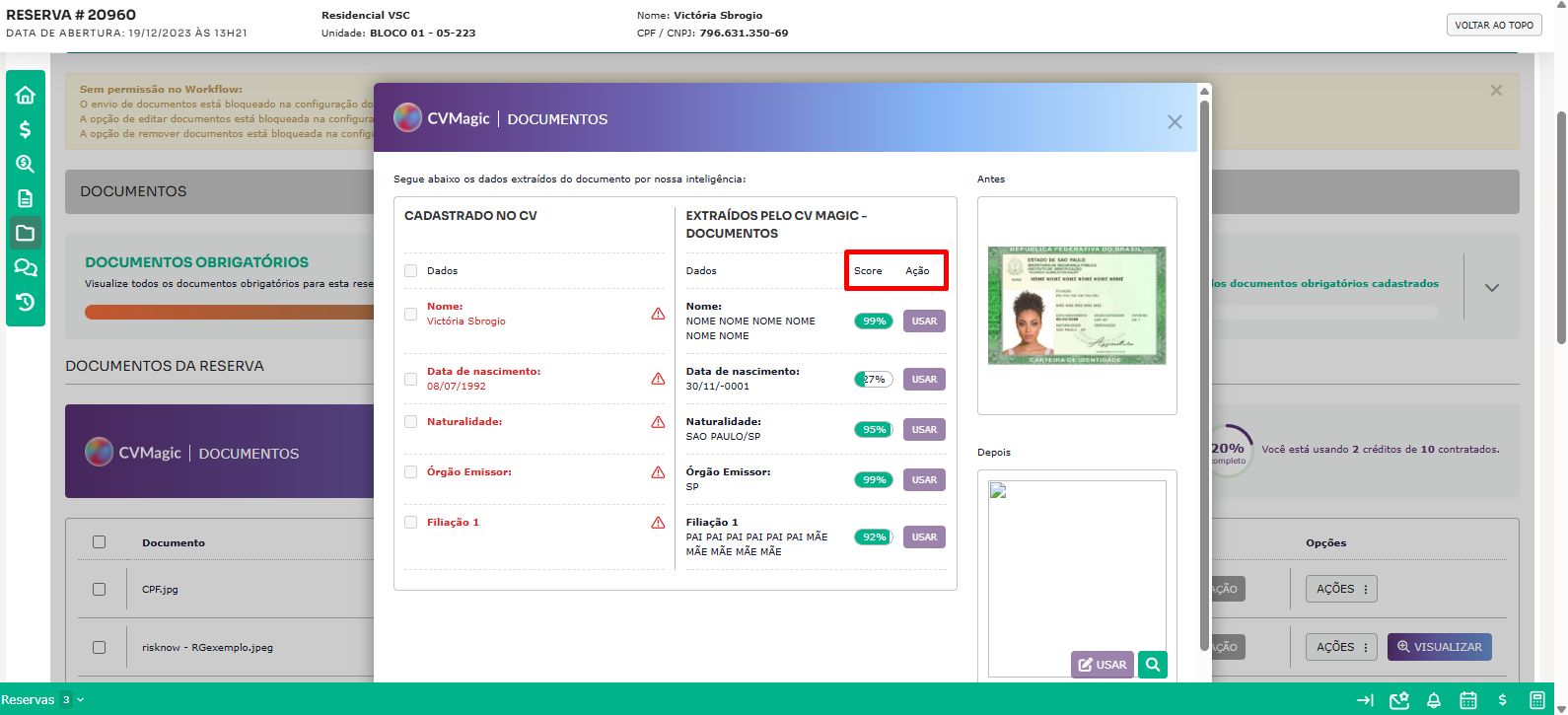Click the broken image icon in Depois preview
This screenshot has height=715, width=1568.
click(998, 491)
